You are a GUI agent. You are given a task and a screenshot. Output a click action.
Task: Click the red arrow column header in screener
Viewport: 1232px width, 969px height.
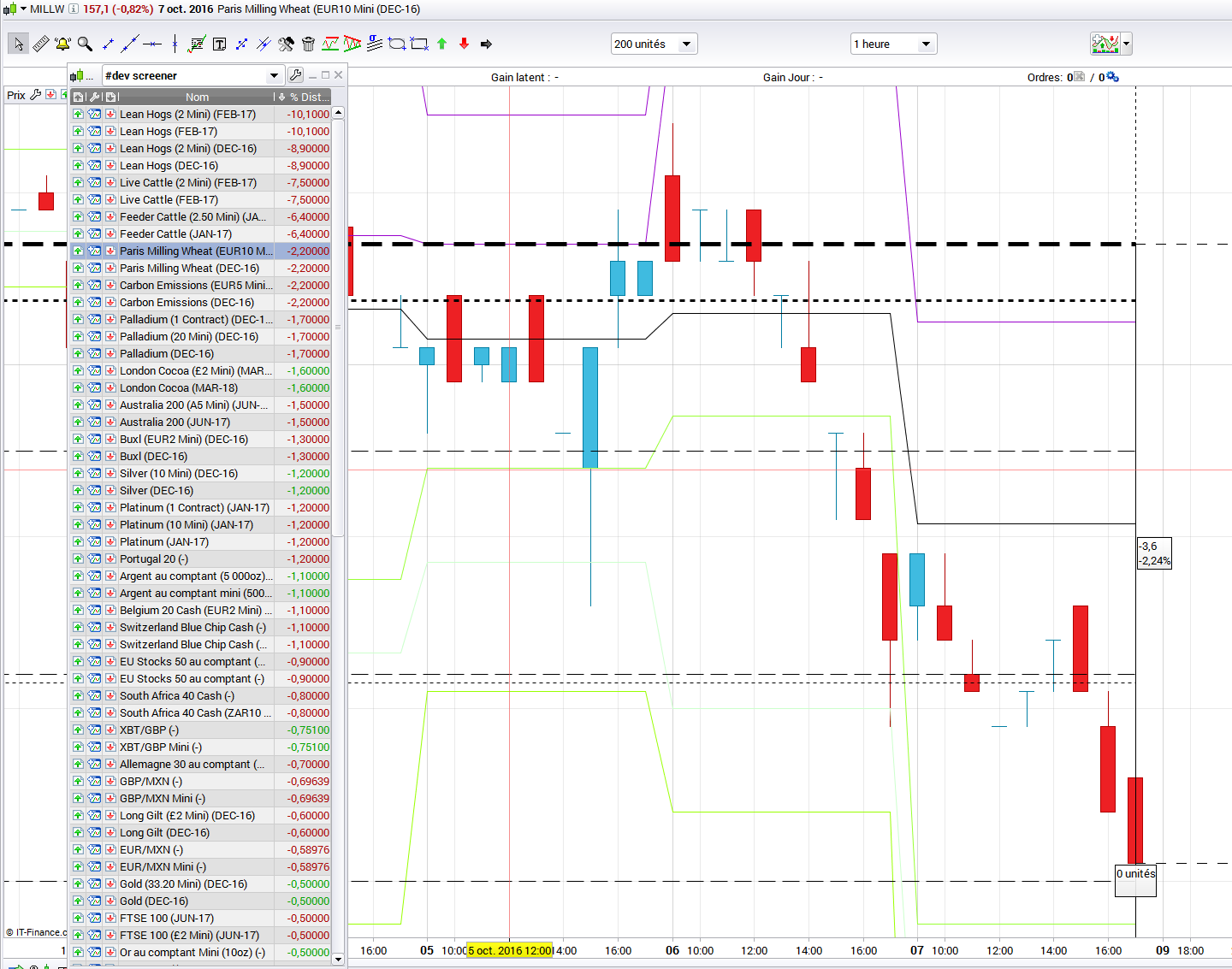tap(110, 97)
